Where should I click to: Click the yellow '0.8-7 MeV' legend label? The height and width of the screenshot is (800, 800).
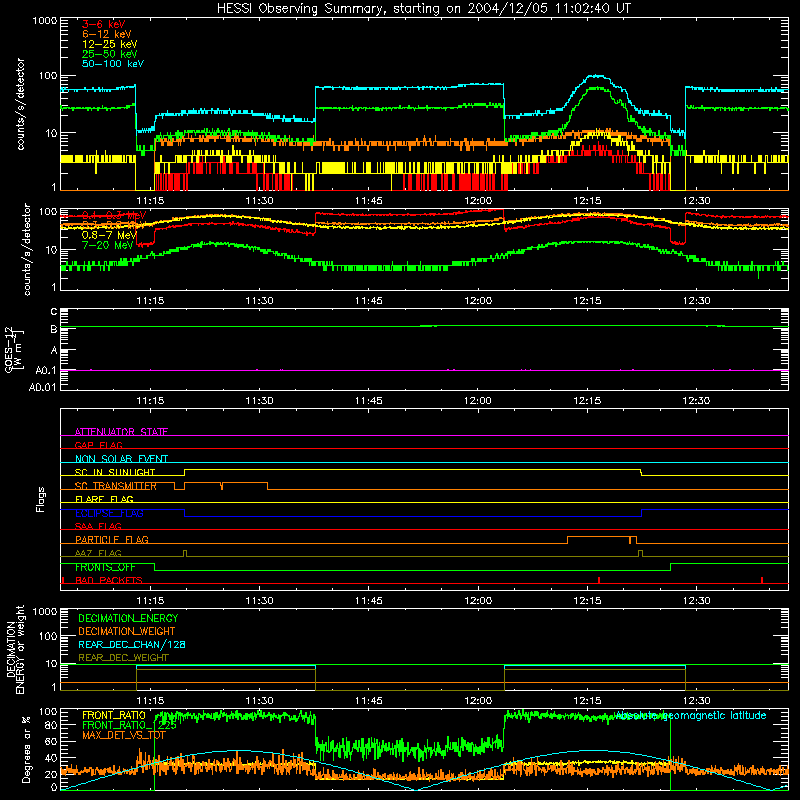pos(109,235)
